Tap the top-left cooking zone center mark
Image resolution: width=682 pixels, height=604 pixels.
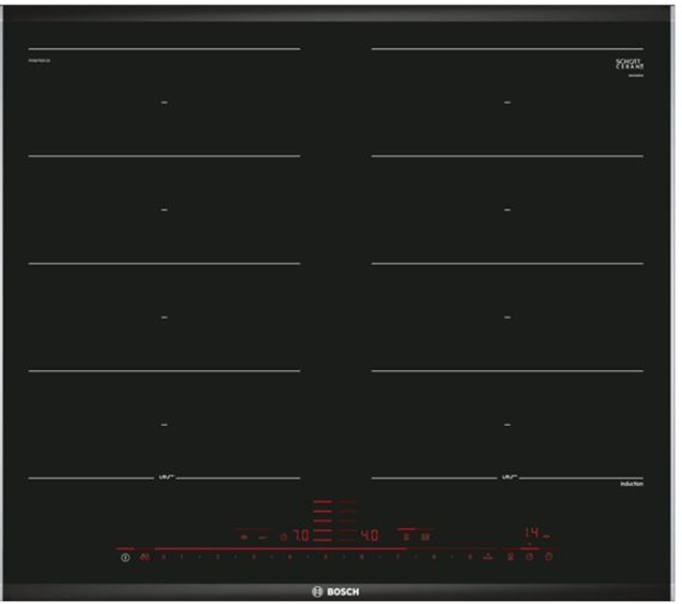coord(164,102)
